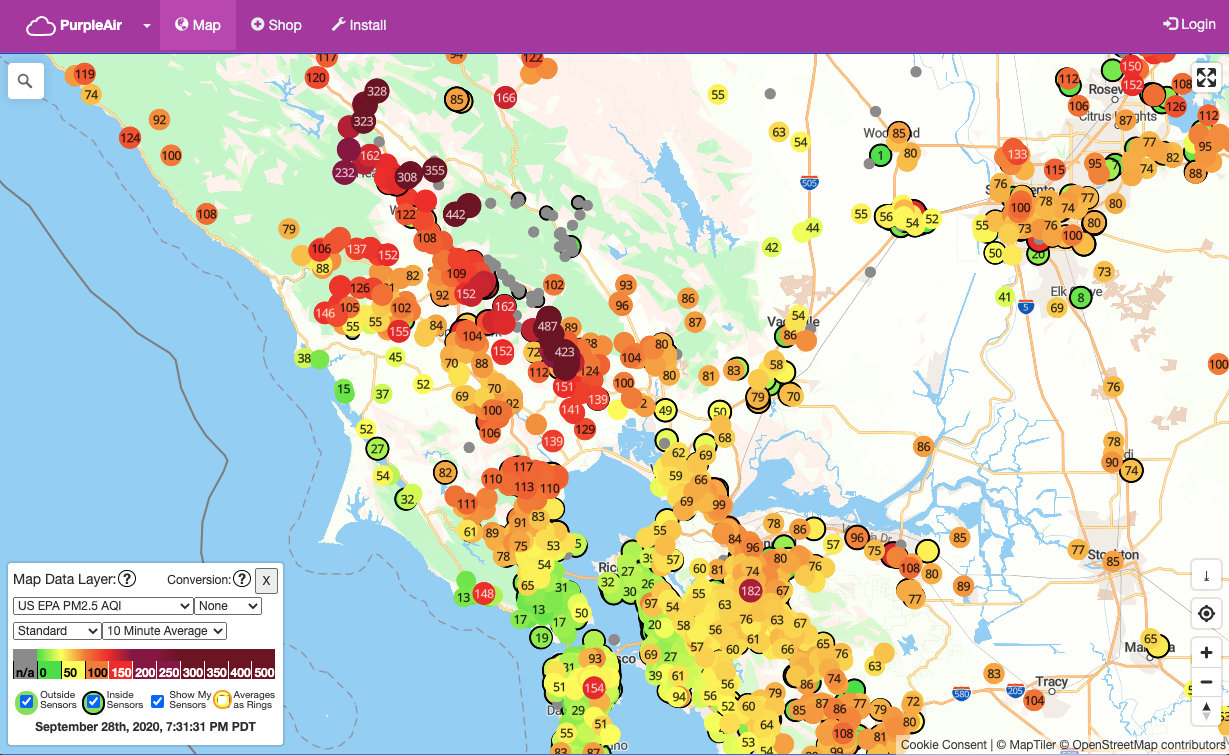This screenshot has height=755, width=1229.
Task: Expand the 10 Minute Average dropdown
Action: [x=164, y=631]
